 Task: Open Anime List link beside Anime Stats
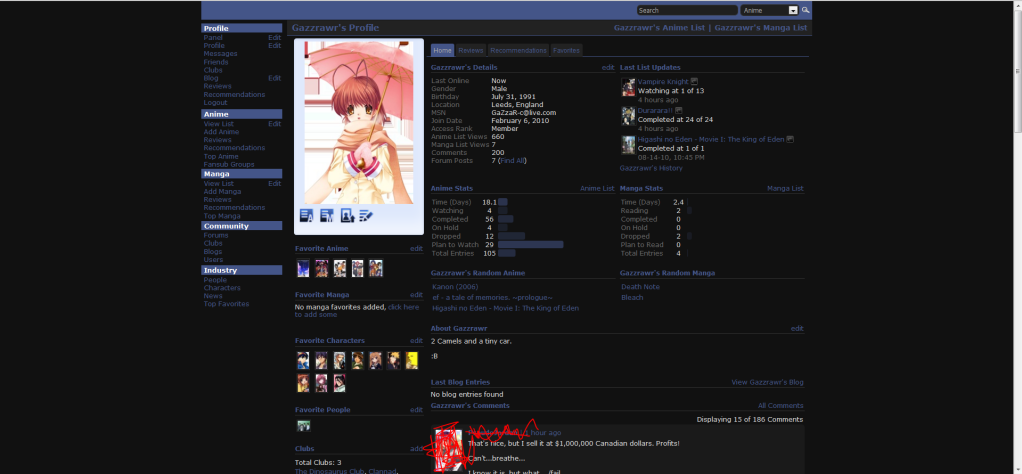(x=597, y=188)
